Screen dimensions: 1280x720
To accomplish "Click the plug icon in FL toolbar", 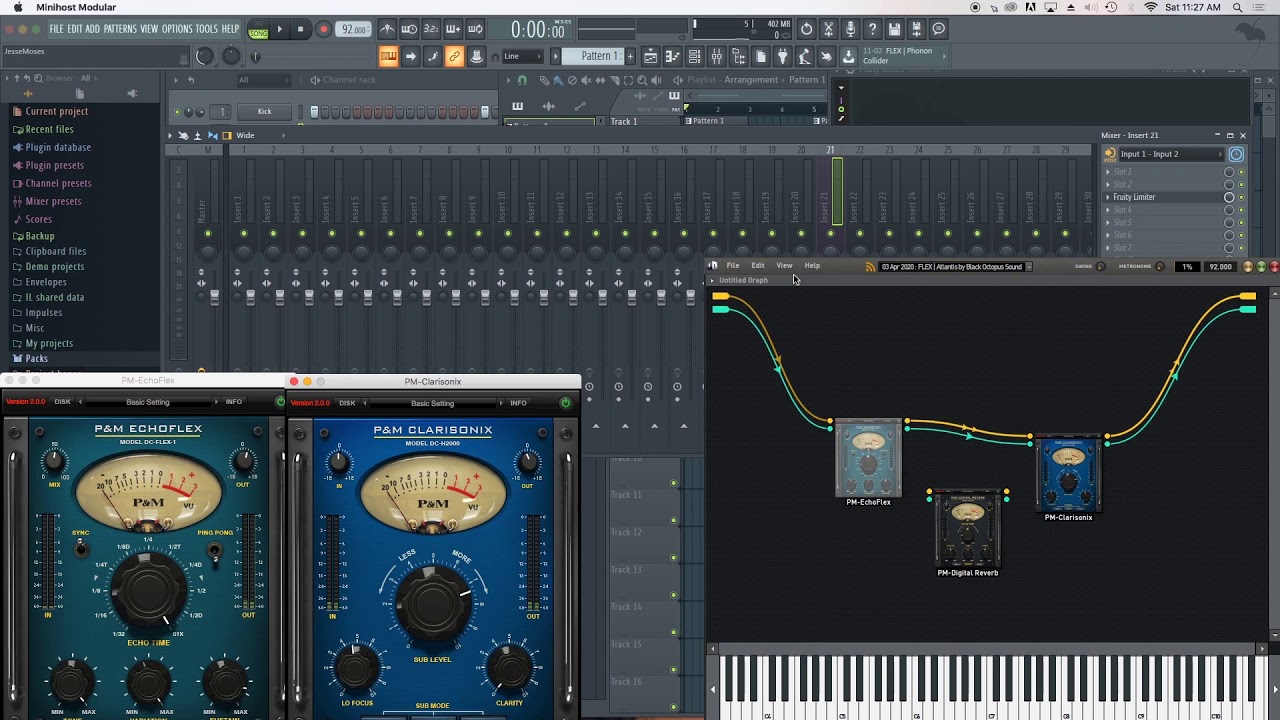I will pyautogui.click(x=783, y=56).
